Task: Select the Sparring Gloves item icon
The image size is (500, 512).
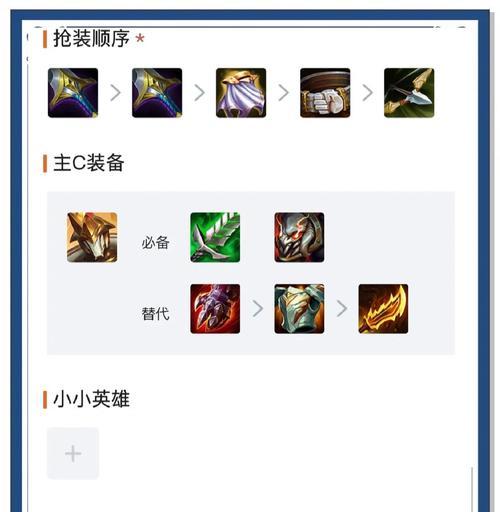Action: tap(325, 93)
